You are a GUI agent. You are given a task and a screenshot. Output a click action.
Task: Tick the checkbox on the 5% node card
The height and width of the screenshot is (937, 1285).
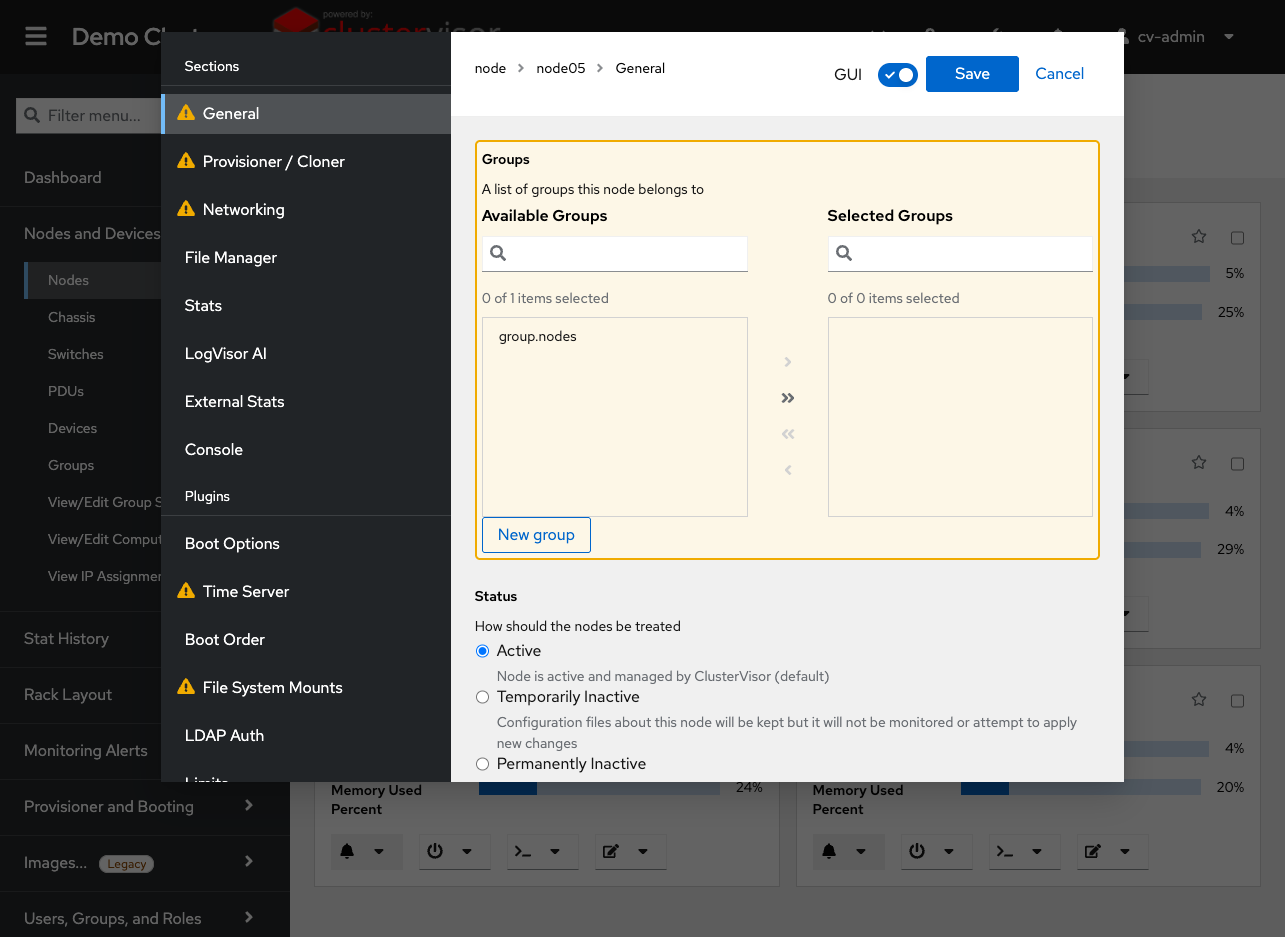click(x=1238, y=238)
